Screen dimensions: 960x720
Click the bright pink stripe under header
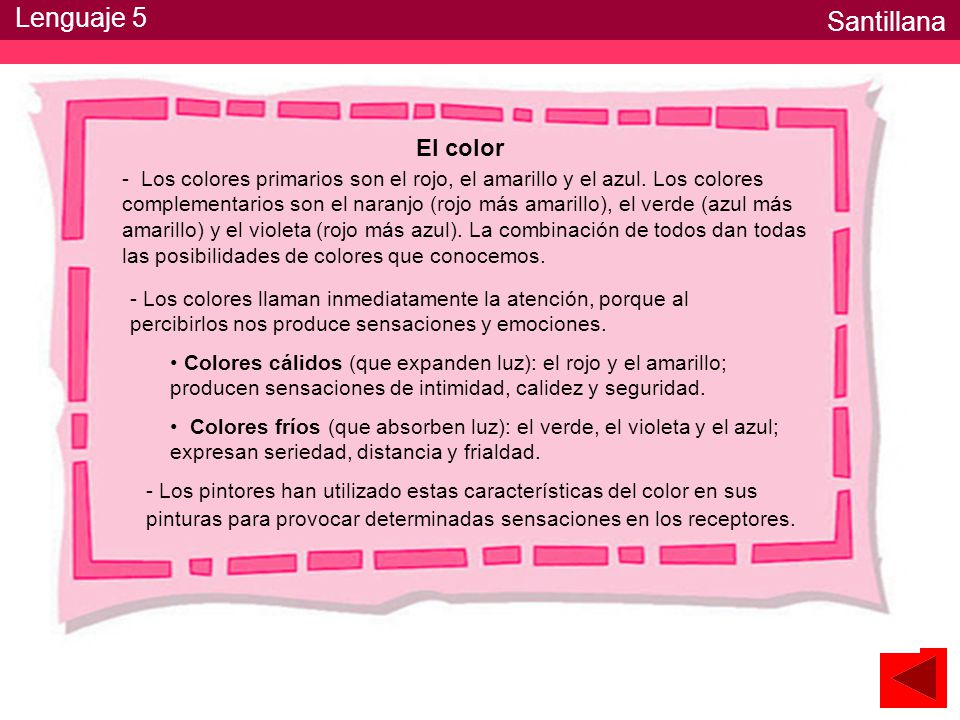tap(480, 52)
